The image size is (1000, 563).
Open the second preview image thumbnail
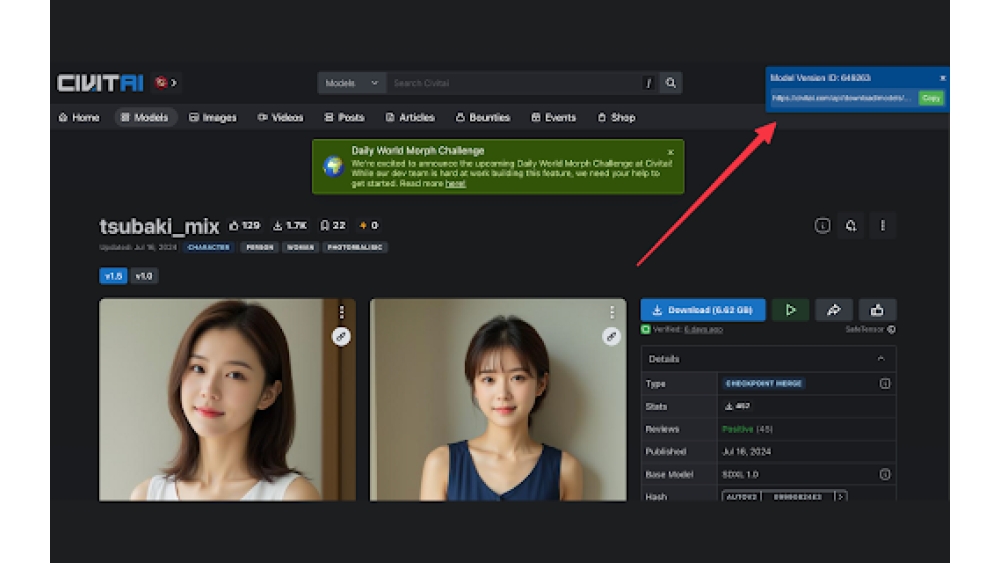(x=498, y=400)
